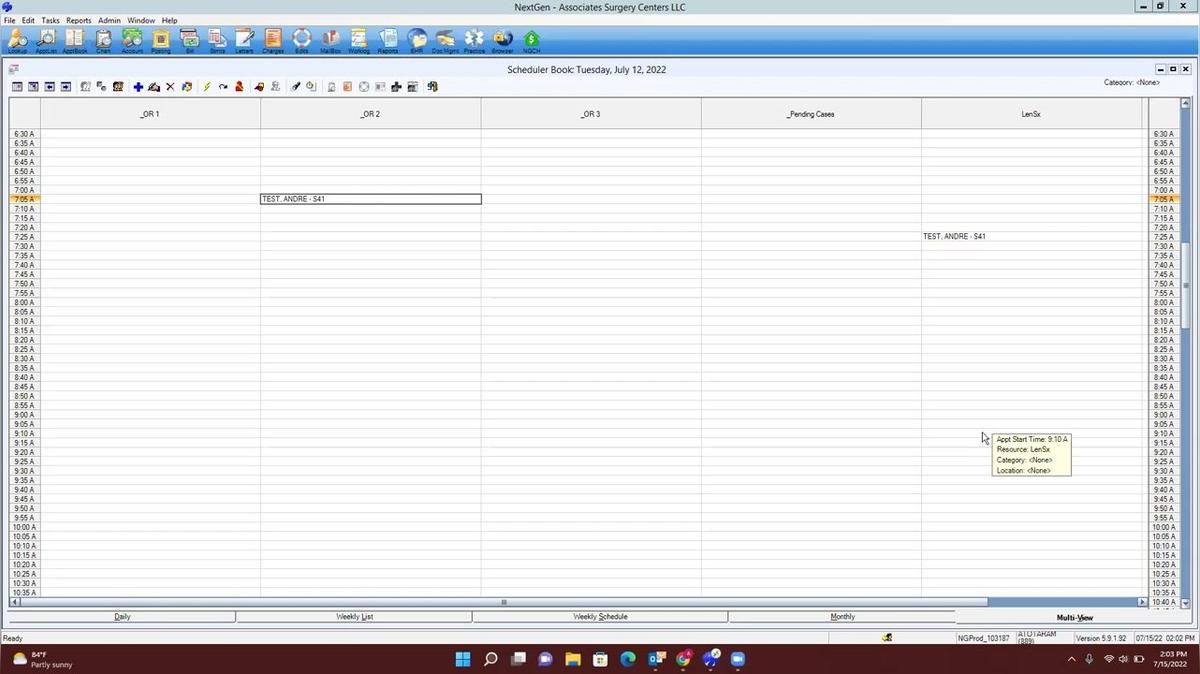Image resolution: width=1200 pixels, height=674 pixels.
Task: Open Microsoft Edge from the taskbar
Action: click(628, 659)
